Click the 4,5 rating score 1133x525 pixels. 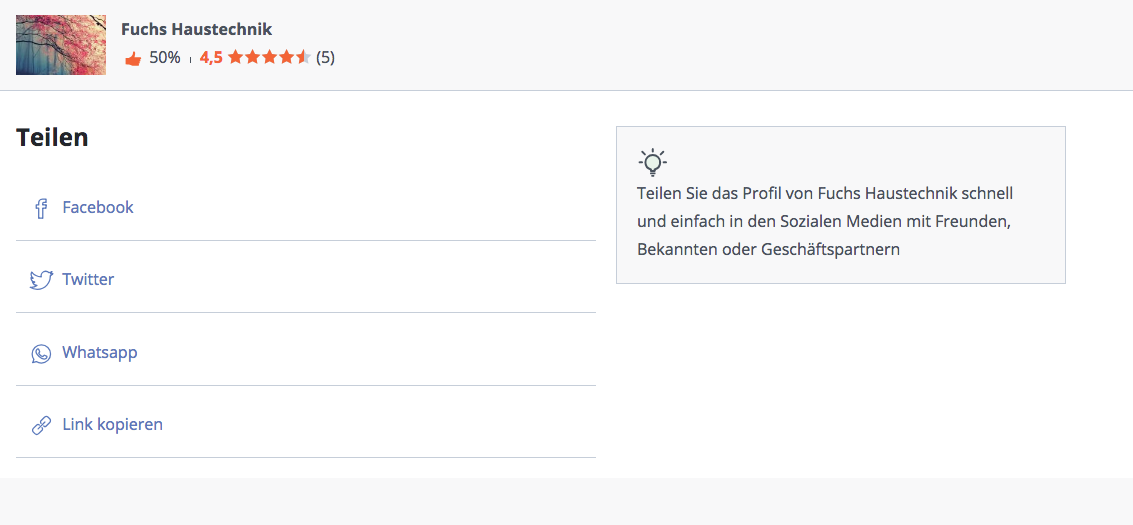pos(211,58)
